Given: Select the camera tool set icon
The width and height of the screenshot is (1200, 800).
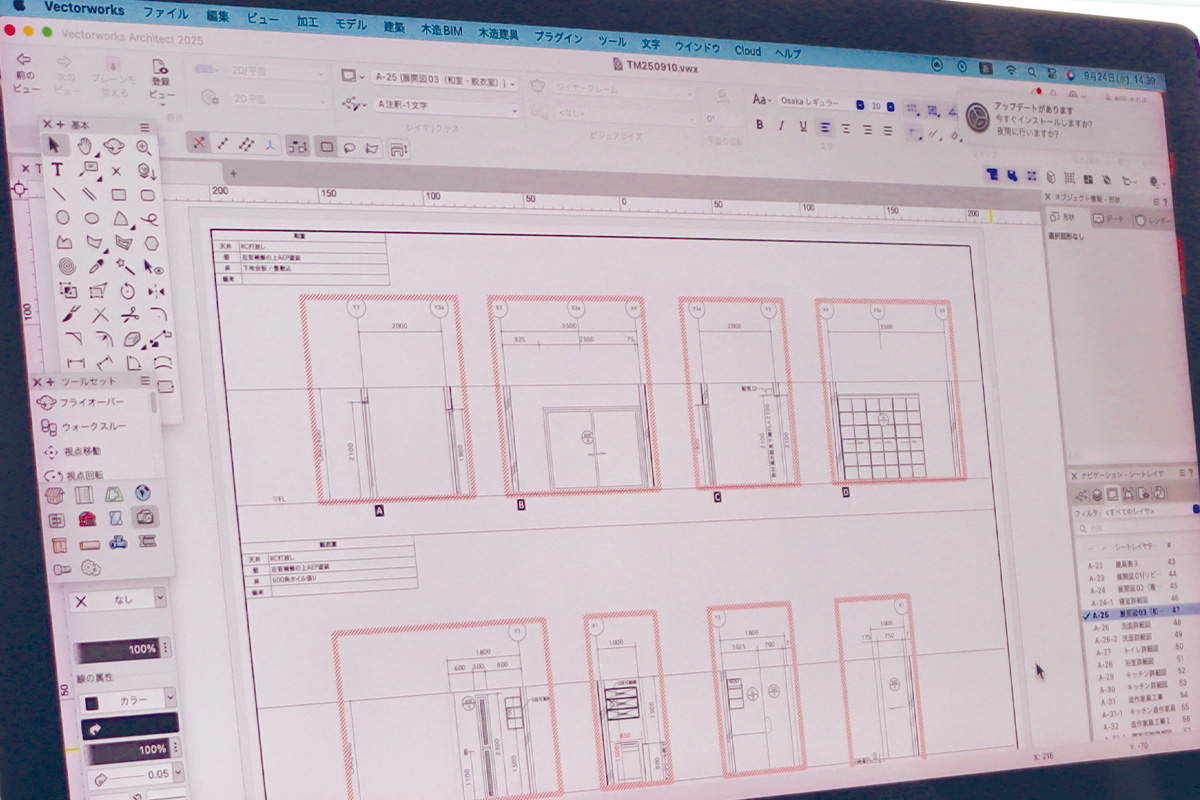Looking at the screenshot, I should click(x=146, y=517).
